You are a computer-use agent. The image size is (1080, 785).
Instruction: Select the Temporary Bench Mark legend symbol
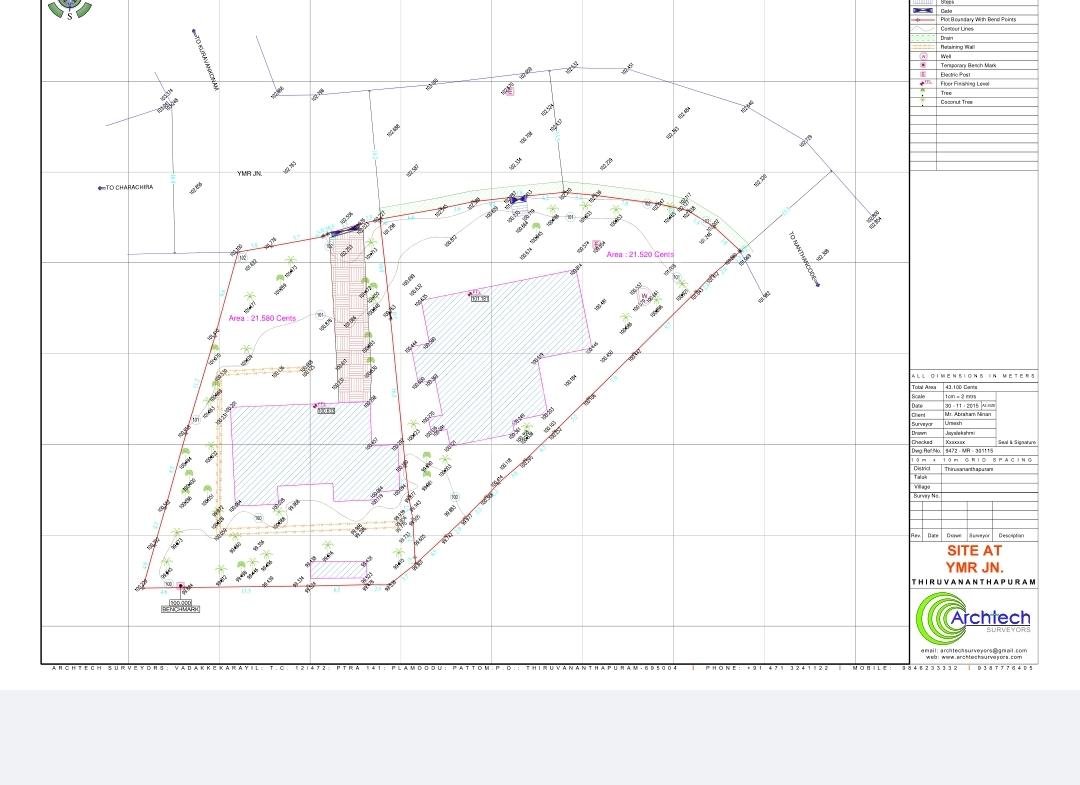tap(923, 65)
